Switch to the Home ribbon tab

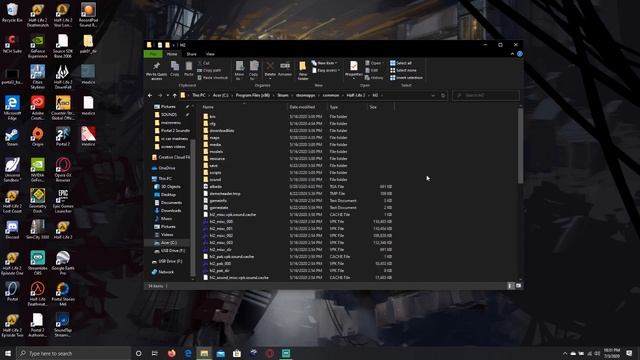[172, 54]
